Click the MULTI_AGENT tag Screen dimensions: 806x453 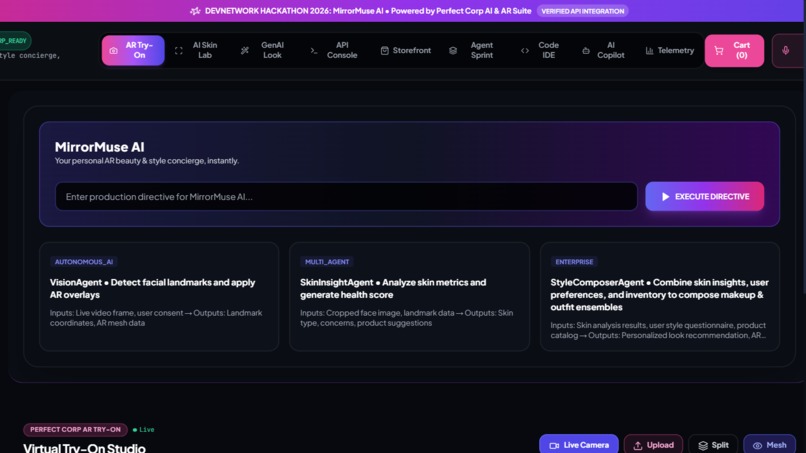pos(327,262)
